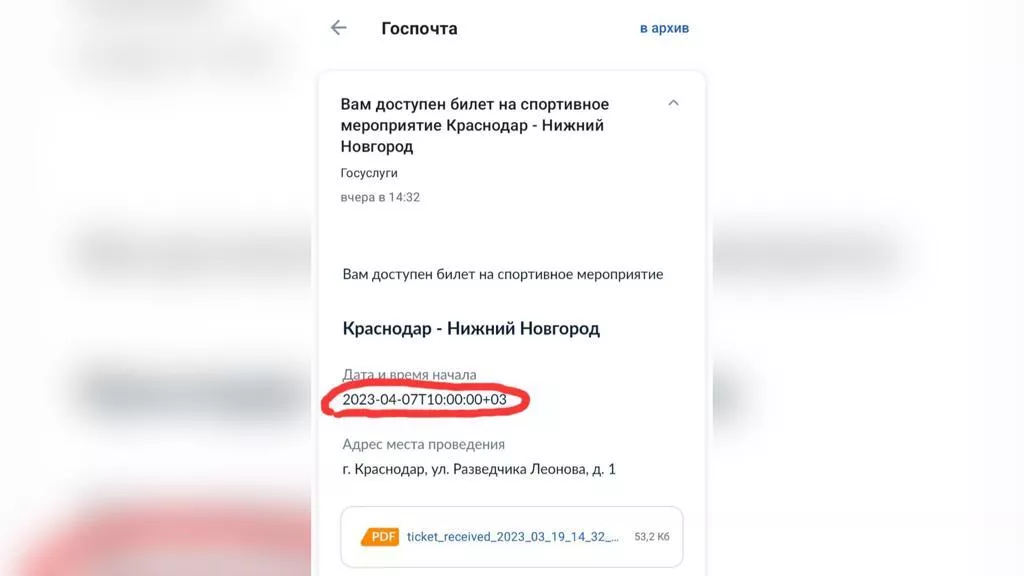This screenshot has height=576, width=1024.
Task: Collapse the message with the chevron
Action: [673, 103]
